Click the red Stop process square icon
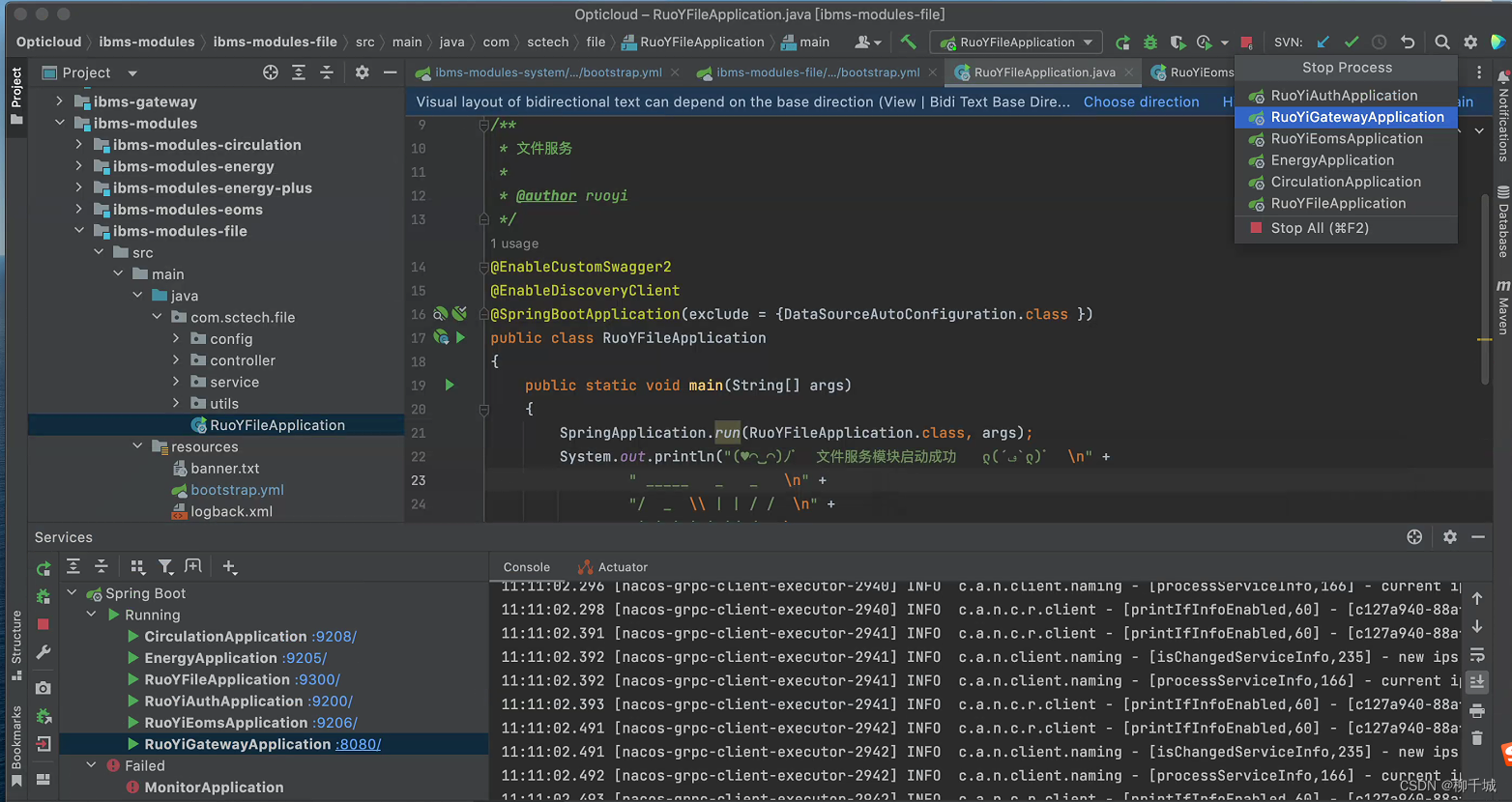Image resolution: width=1512 pixels, height=802 pixels. click(1246, 42)
